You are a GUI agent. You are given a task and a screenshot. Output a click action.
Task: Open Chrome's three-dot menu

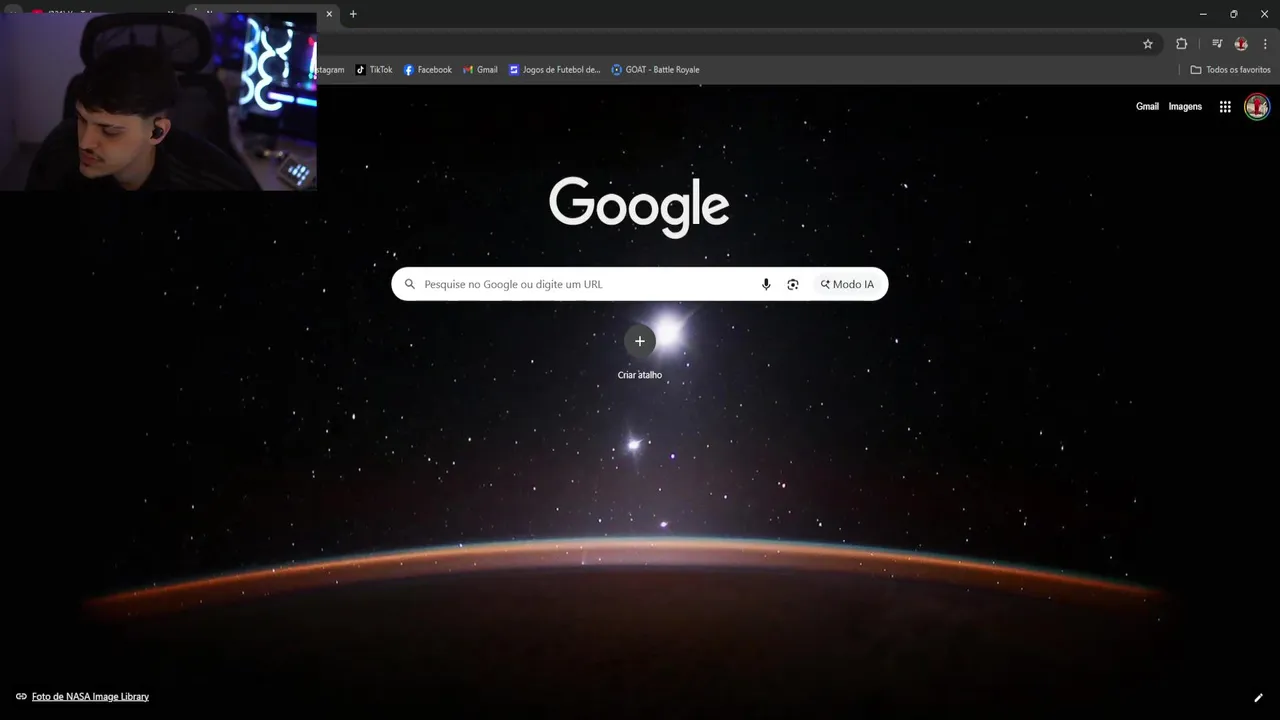point(1265,44)
